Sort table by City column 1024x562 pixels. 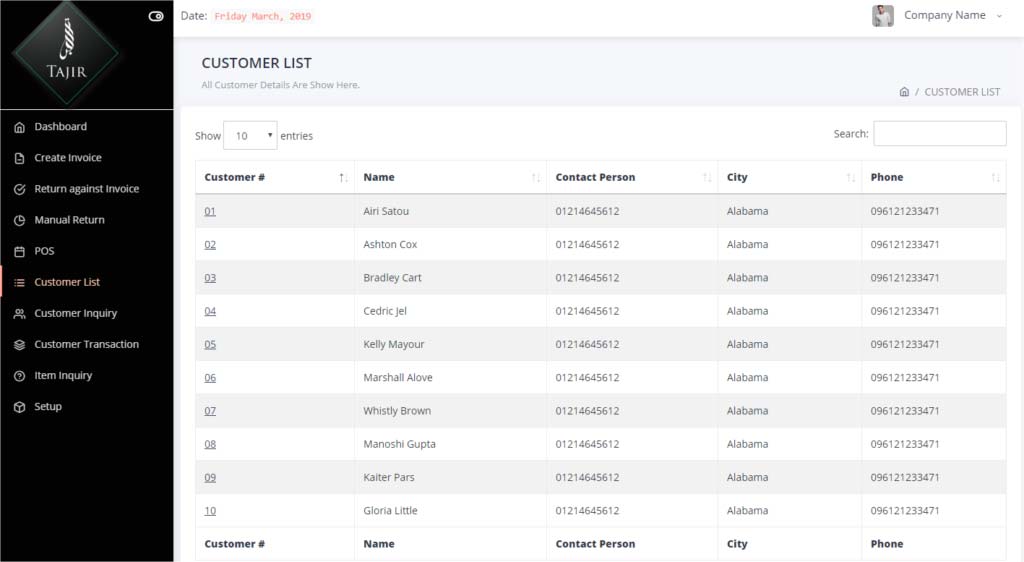coord(790,177)
